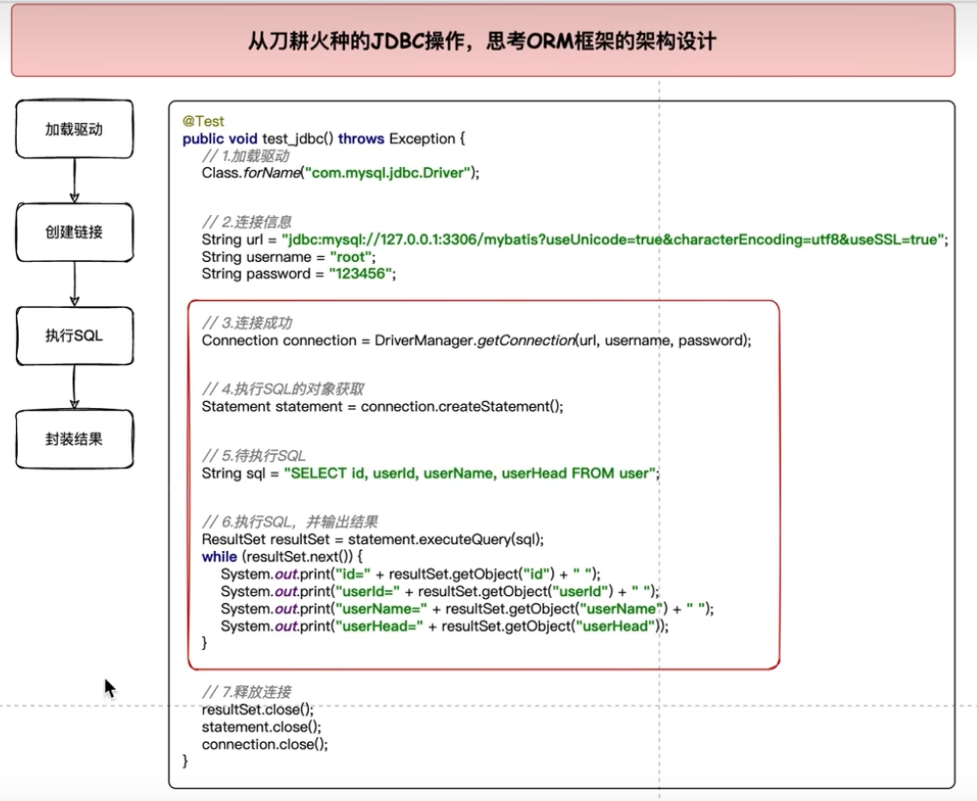
Task: Click the Class.forName driver loading line
Action: coord(340,172)
